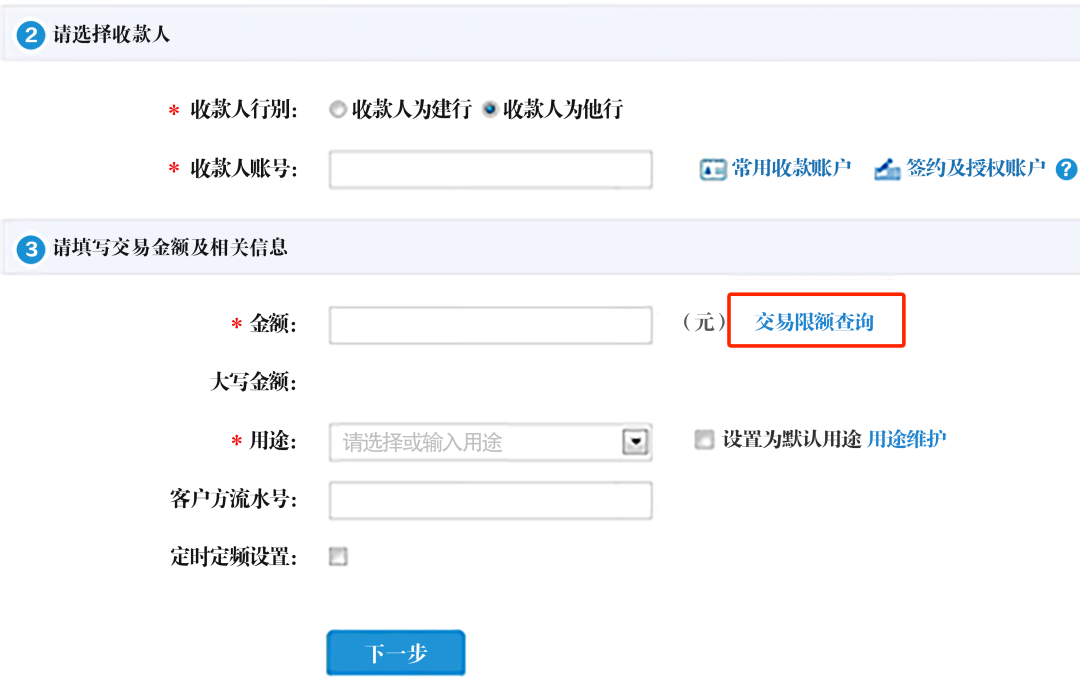The height and width of the screenshot is (679, 1080).
Task: Open 交易限额查询 link
Action: (x=814, y=322)
